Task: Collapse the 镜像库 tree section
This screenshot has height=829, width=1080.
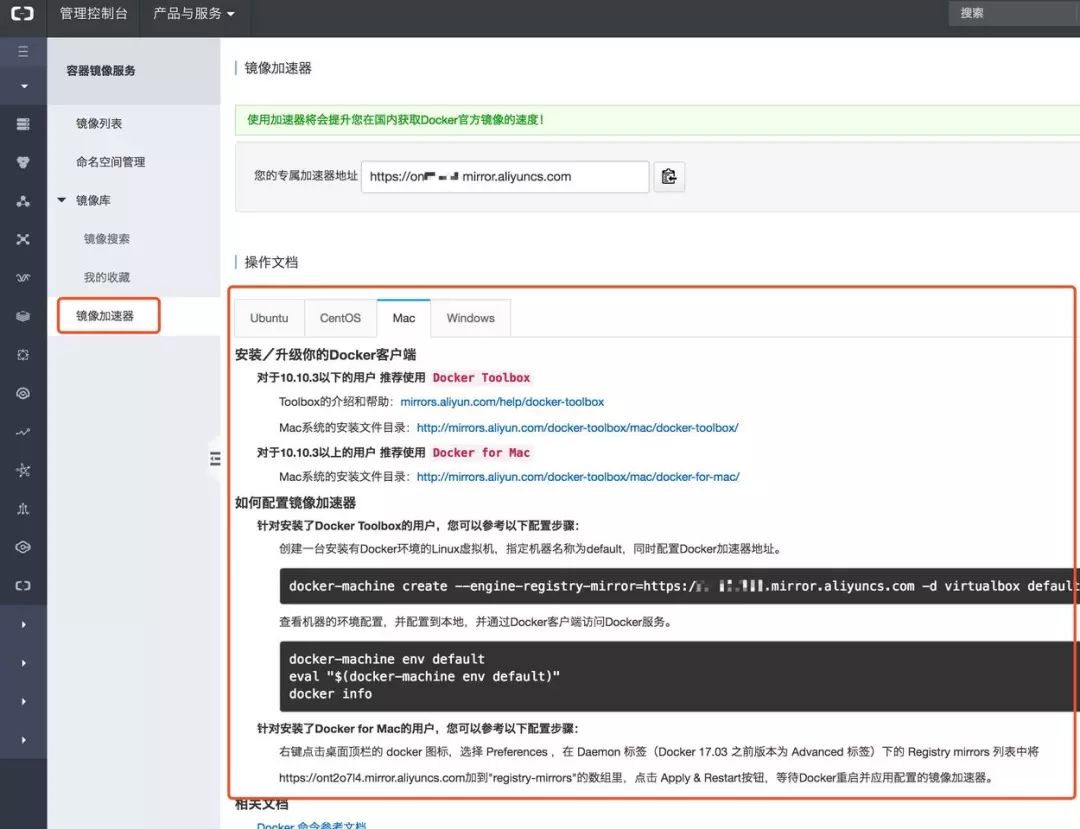Action: tap(61, 200)
